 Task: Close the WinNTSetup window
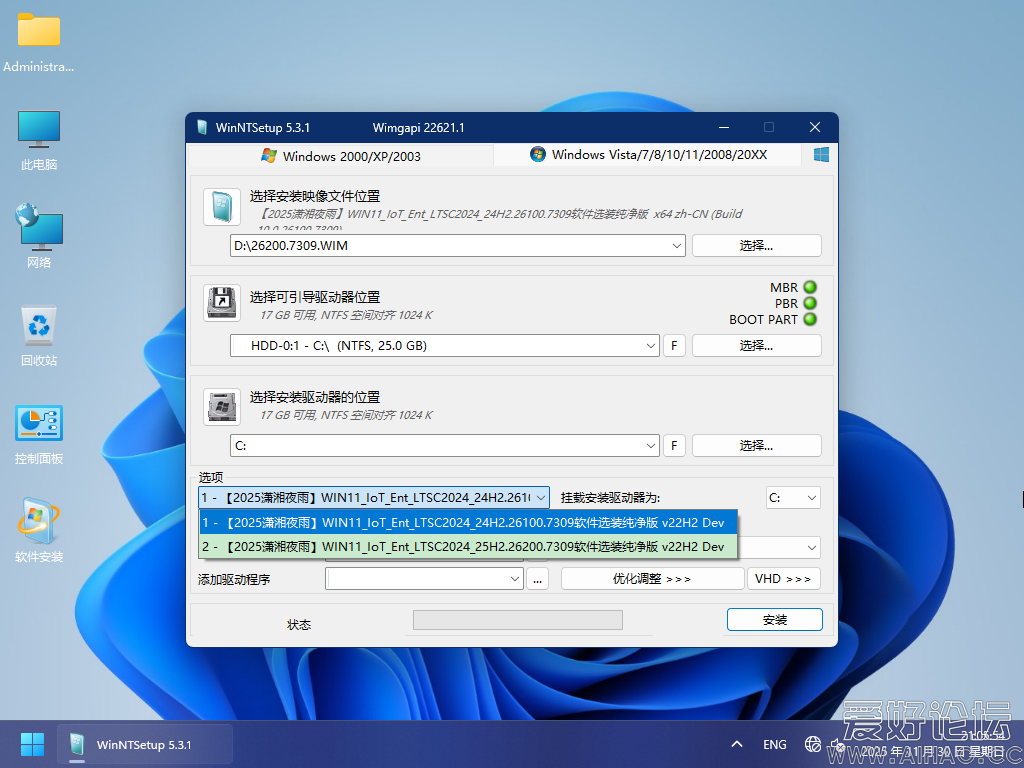click(x=814, y=127)
